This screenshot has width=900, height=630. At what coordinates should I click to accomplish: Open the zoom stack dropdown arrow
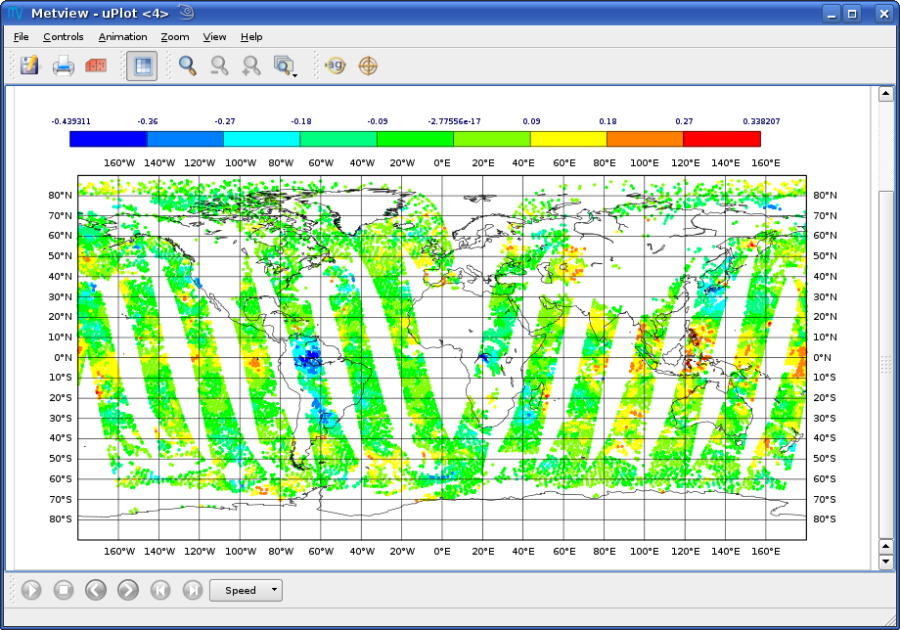(294, 75)
